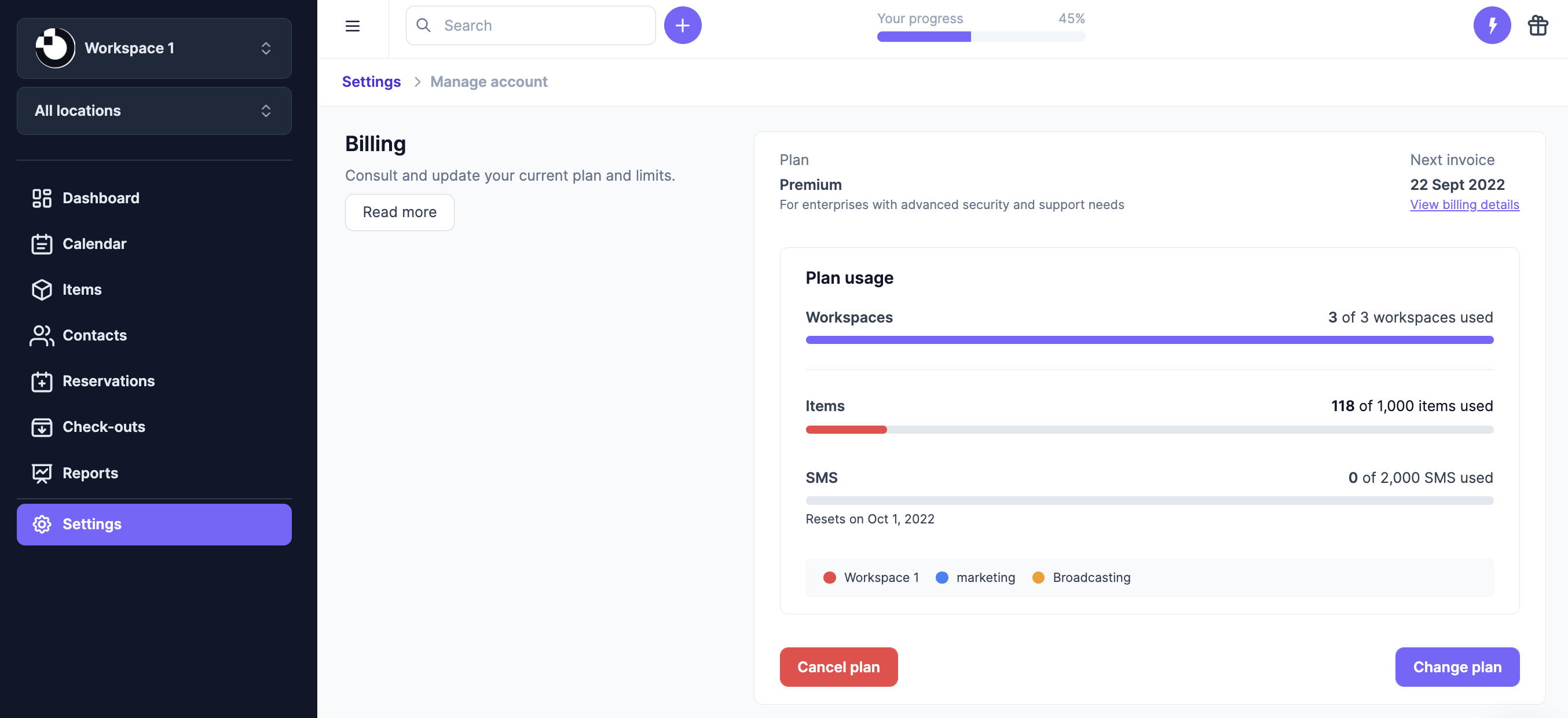The image size is (1568, 718).
Task: Click '3 of 3 workspaces used' text
Action: coord(1411,318)
